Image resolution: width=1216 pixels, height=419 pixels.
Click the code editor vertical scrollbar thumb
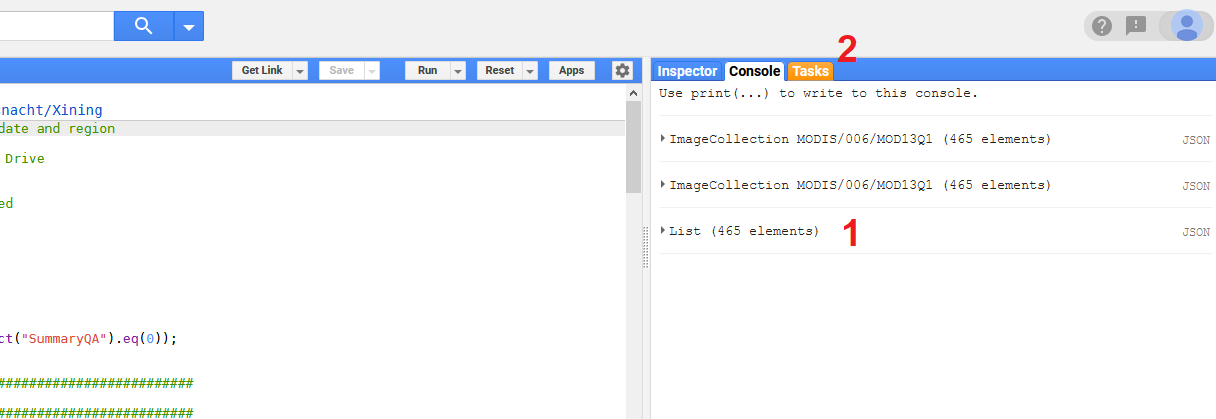coord(633,146)
